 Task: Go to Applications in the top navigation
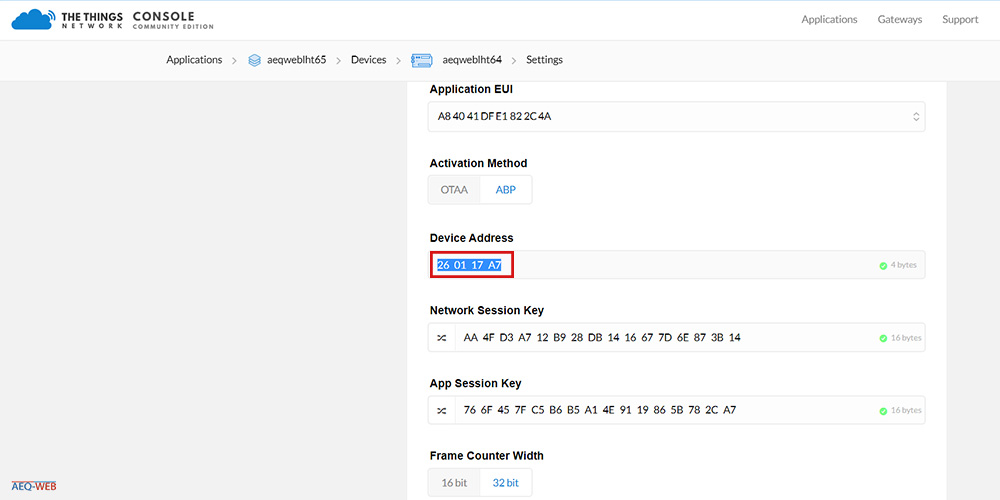[x=829, y=19]
